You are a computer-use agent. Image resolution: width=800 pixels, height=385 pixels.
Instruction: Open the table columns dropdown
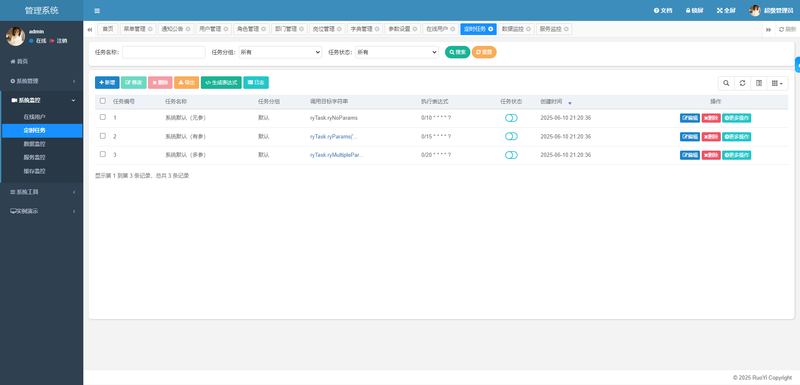tap(778, 83)
